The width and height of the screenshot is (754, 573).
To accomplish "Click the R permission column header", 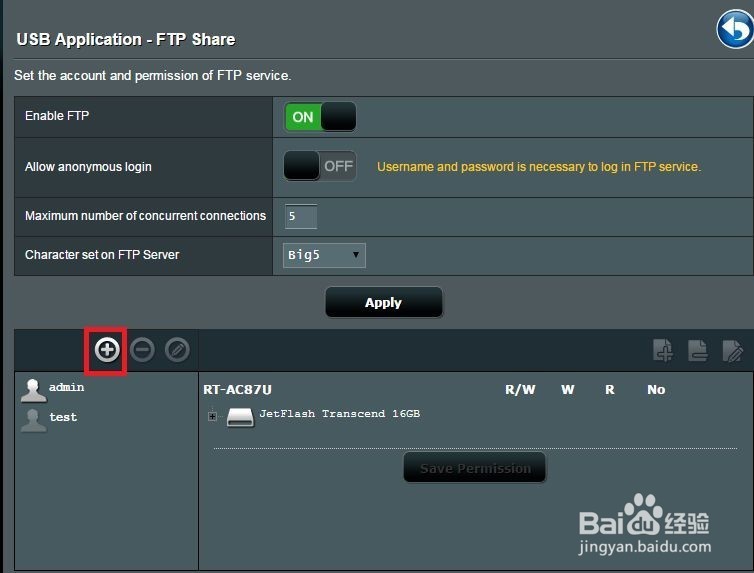I will coord(610,389).
